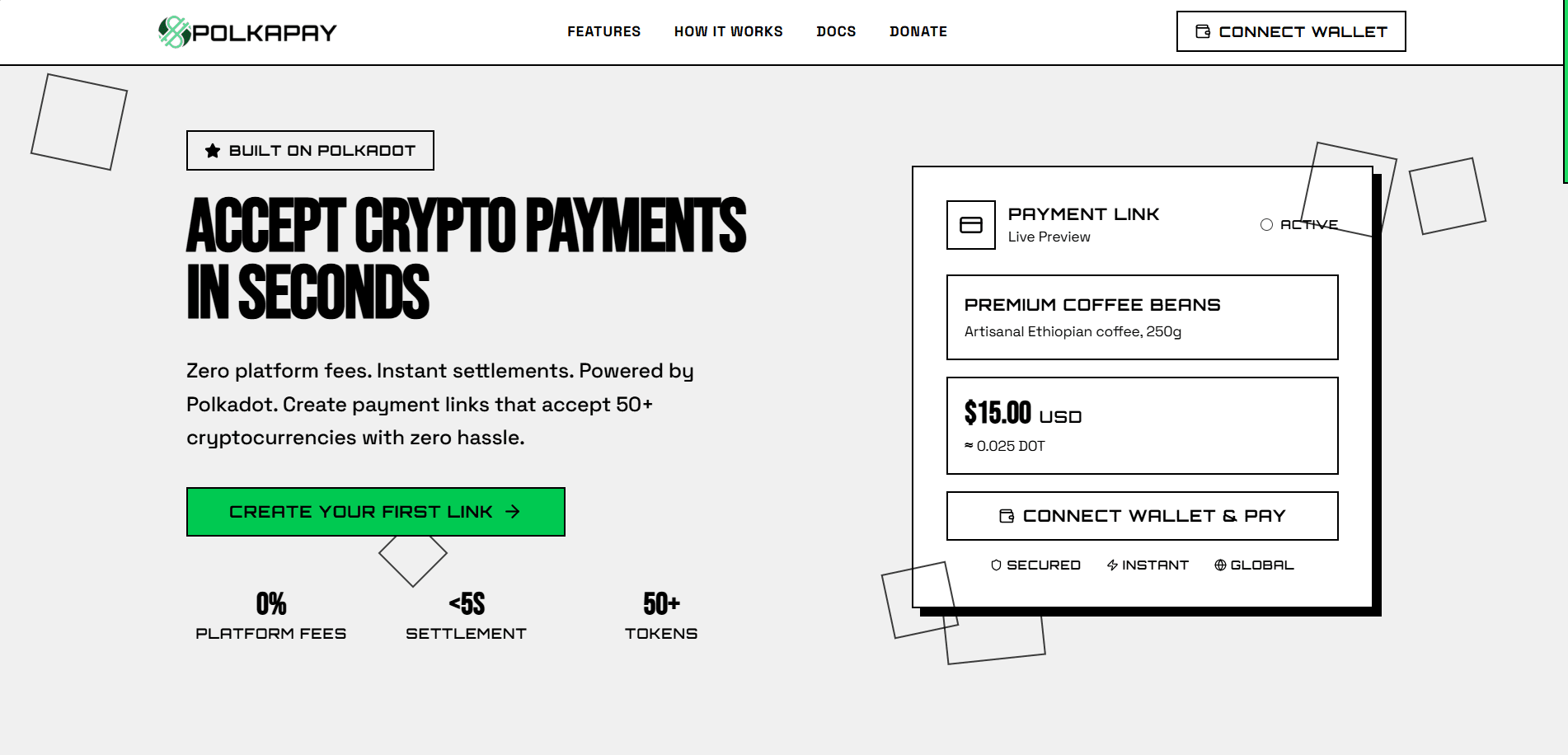This screenshot has height=755, width=1568.
Task: Click the 50+ Tokens statistic
Action: (x=661, y=616)
